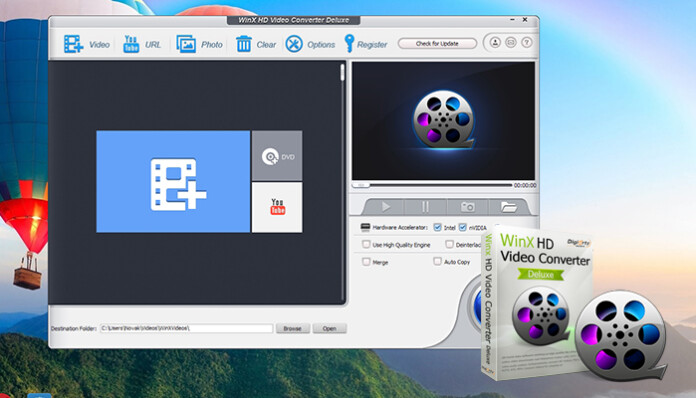
Task: Click the file list vertical scrollbar
Action: point(342,182)
